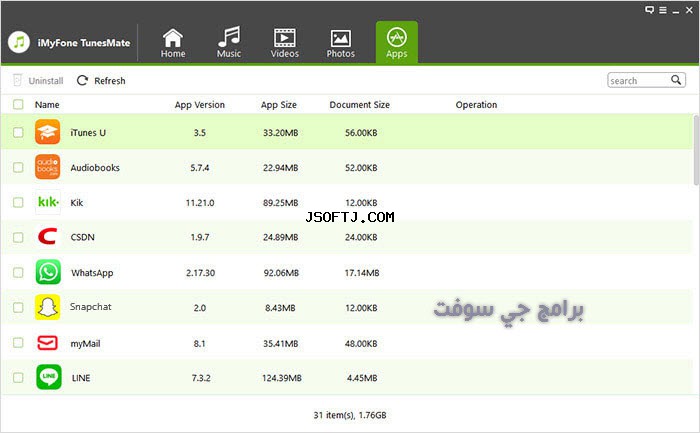Screen dimensions: 700x433
Task: Click the Kik app icon
Action: click(x=48, y=202)
